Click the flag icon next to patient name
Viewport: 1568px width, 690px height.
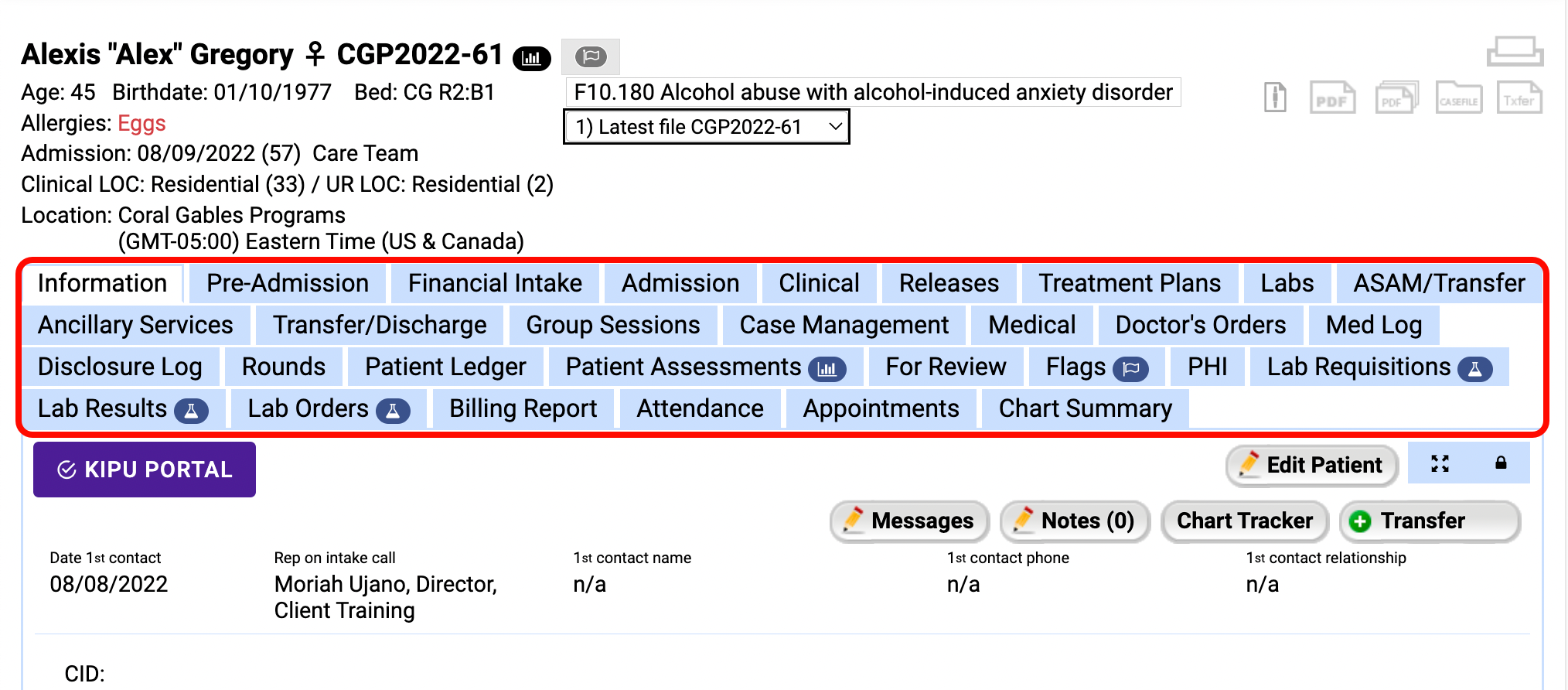coord(591,56)
